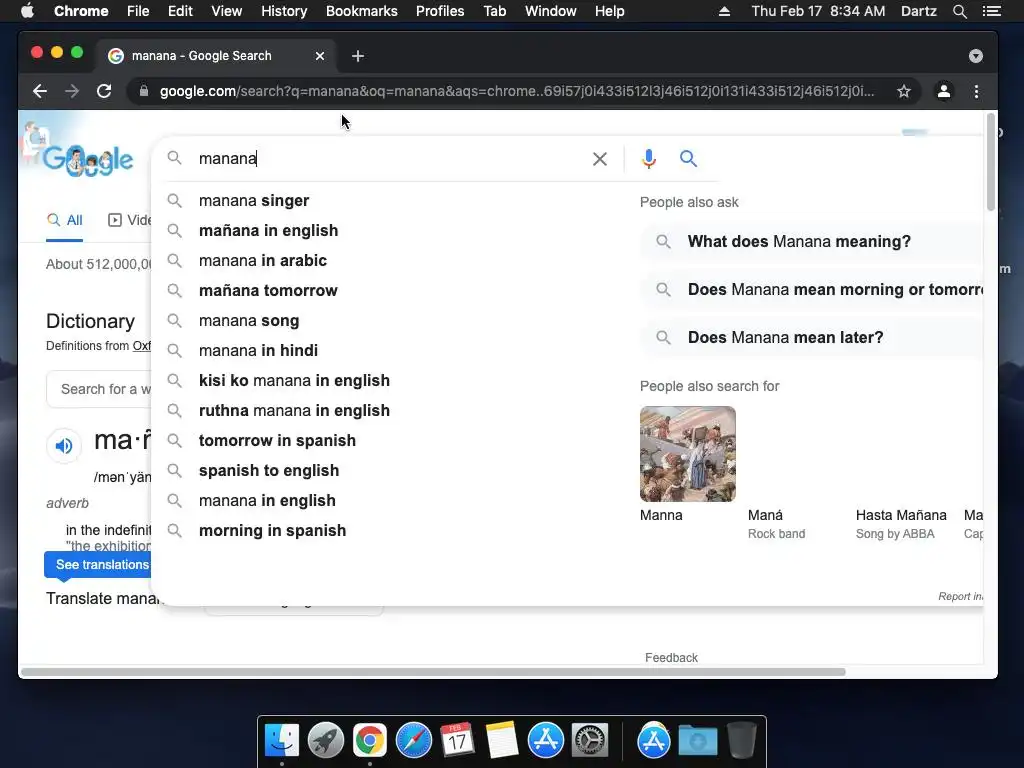Open the History menu
Screen dimensions: 1024x768
pos(284,11)
